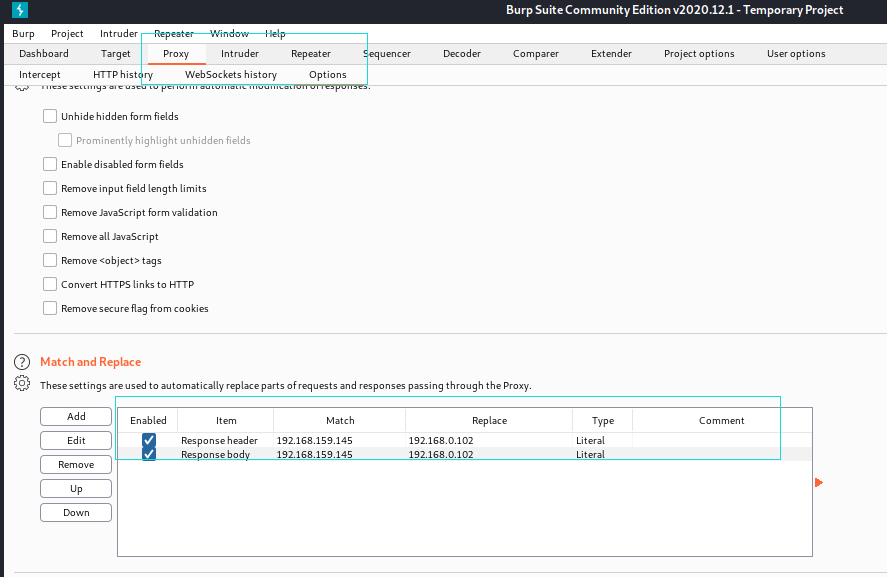Select the Options sub-tab
This screenshot has height=577, width=887.
(328, 75)
